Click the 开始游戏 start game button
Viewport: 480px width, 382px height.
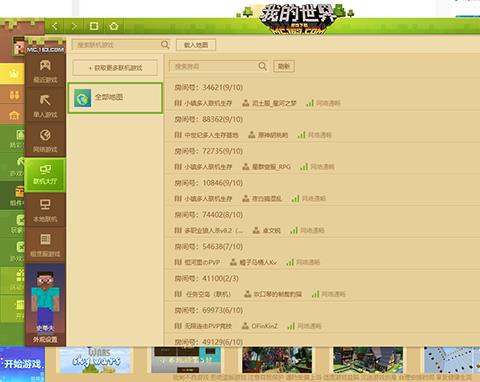pyautogui.click(x=22, y=364)
